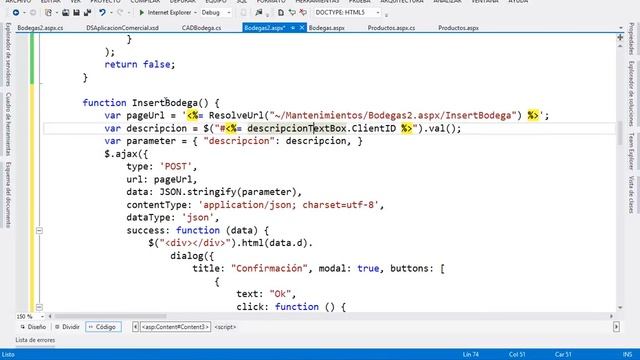Redo the greyed-out action icon
This screenshot has width=640, height=360.
tap(120, 13)
